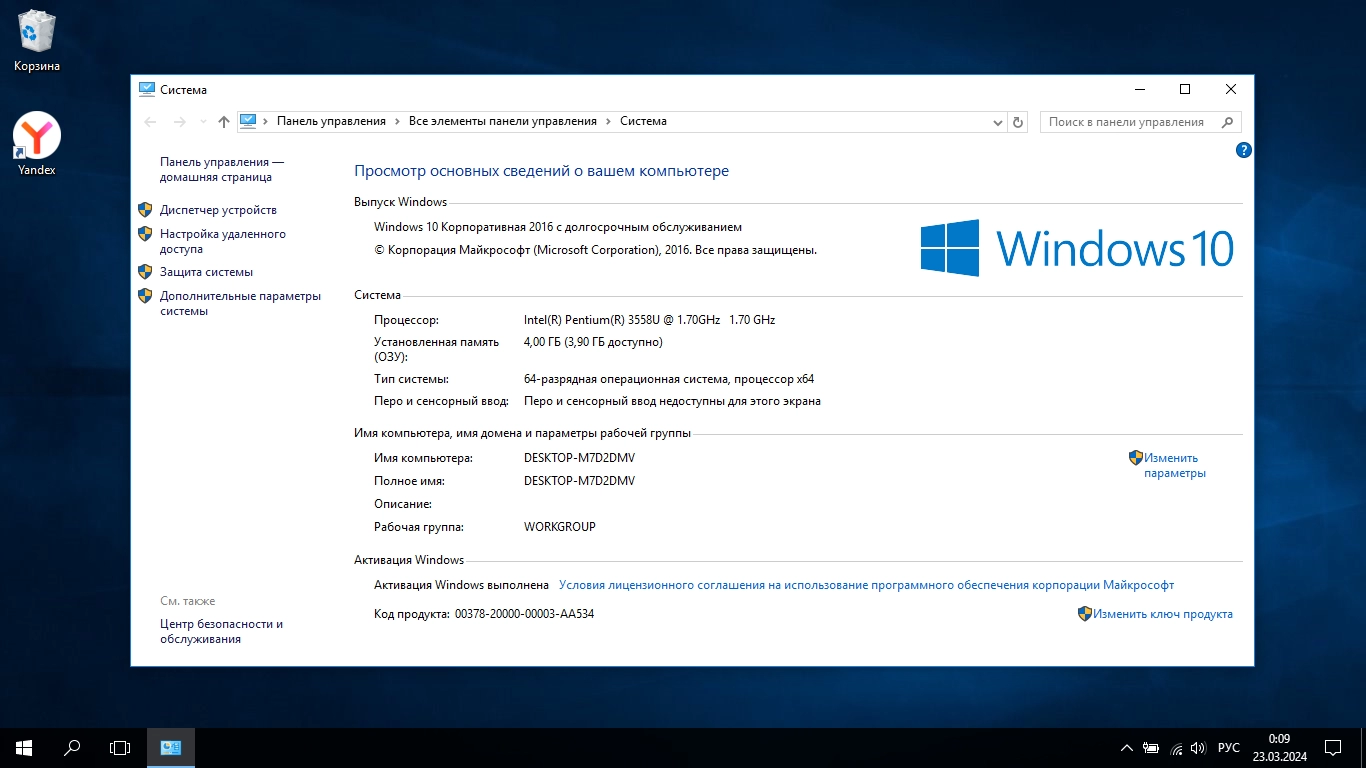Refresh the Система page

pyautogui.click(x=1018, y=122)
